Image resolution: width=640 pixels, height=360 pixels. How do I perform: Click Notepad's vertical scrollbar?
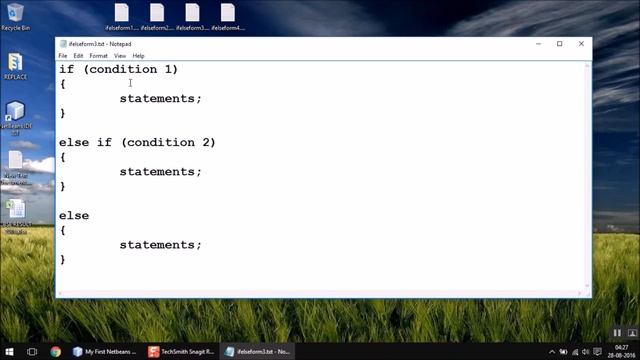coord(587,176)
